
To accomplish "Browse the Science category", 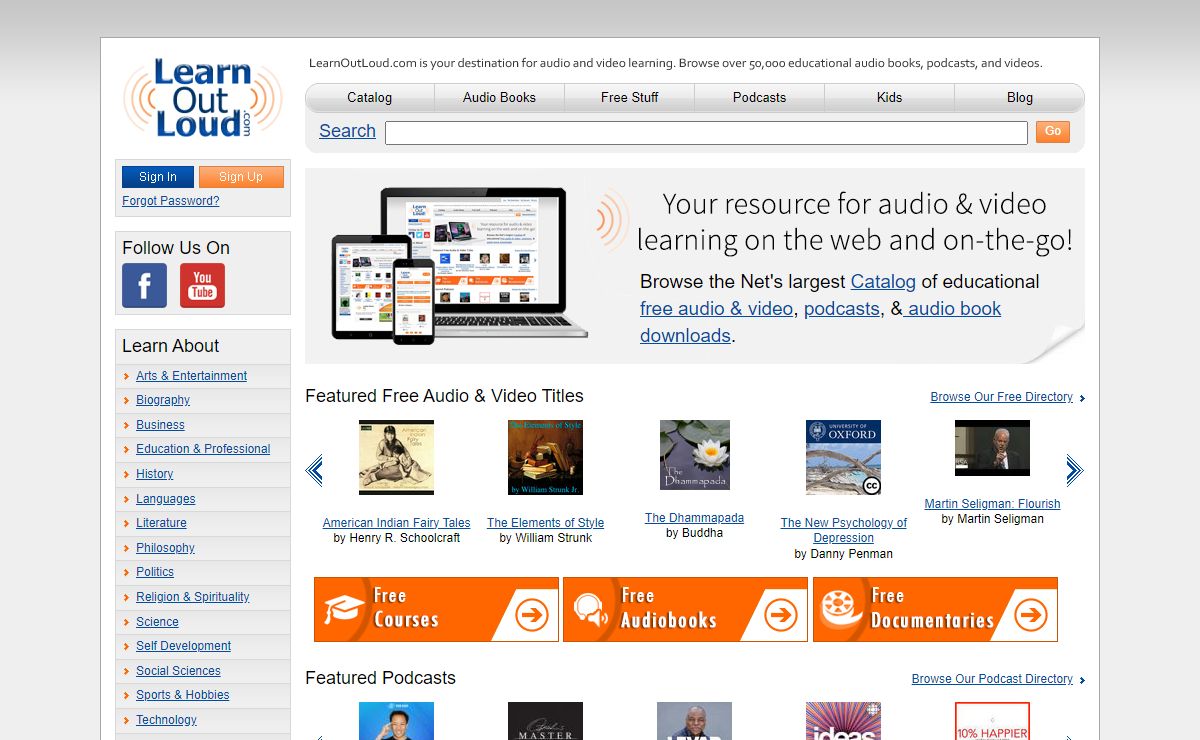I will pos(157,622).
